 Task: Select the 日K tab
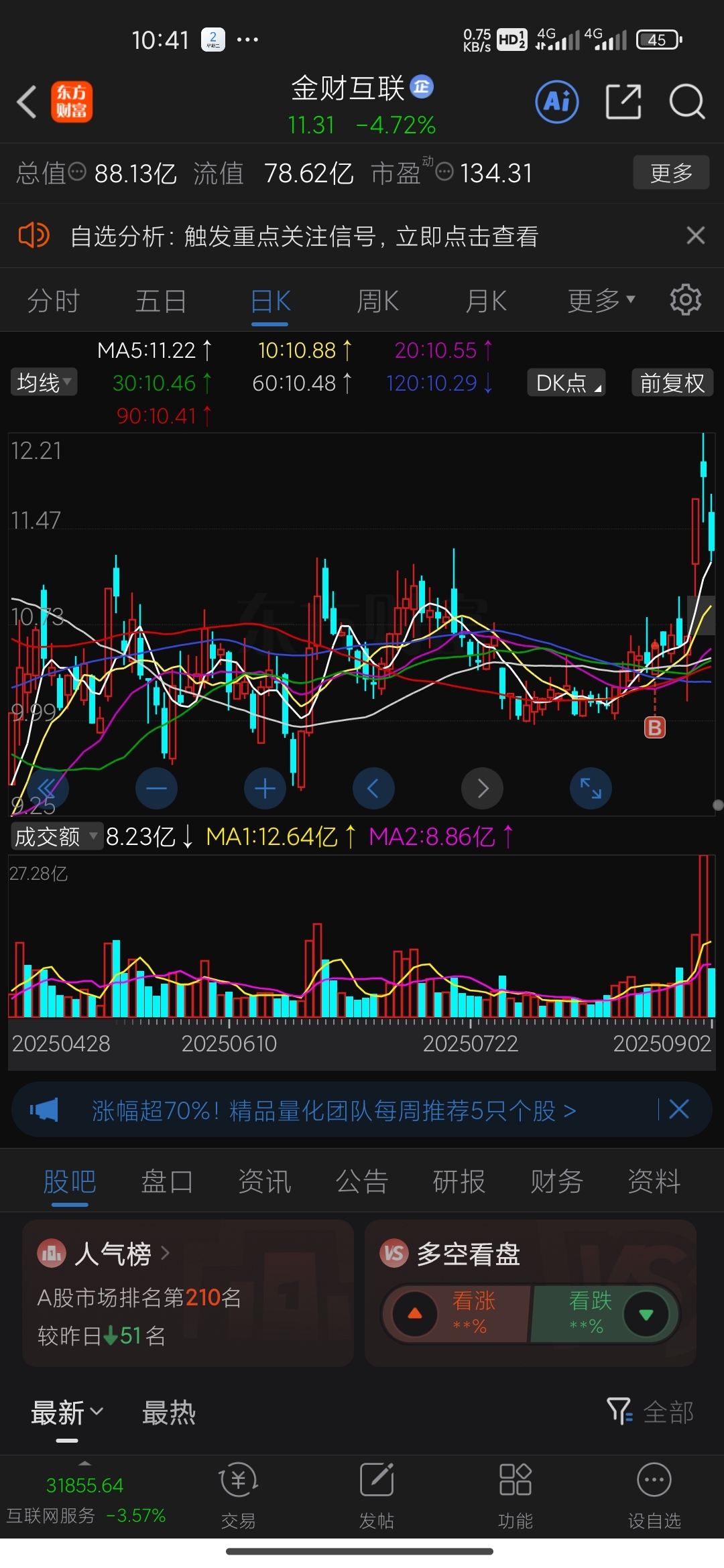click(270, 300)
